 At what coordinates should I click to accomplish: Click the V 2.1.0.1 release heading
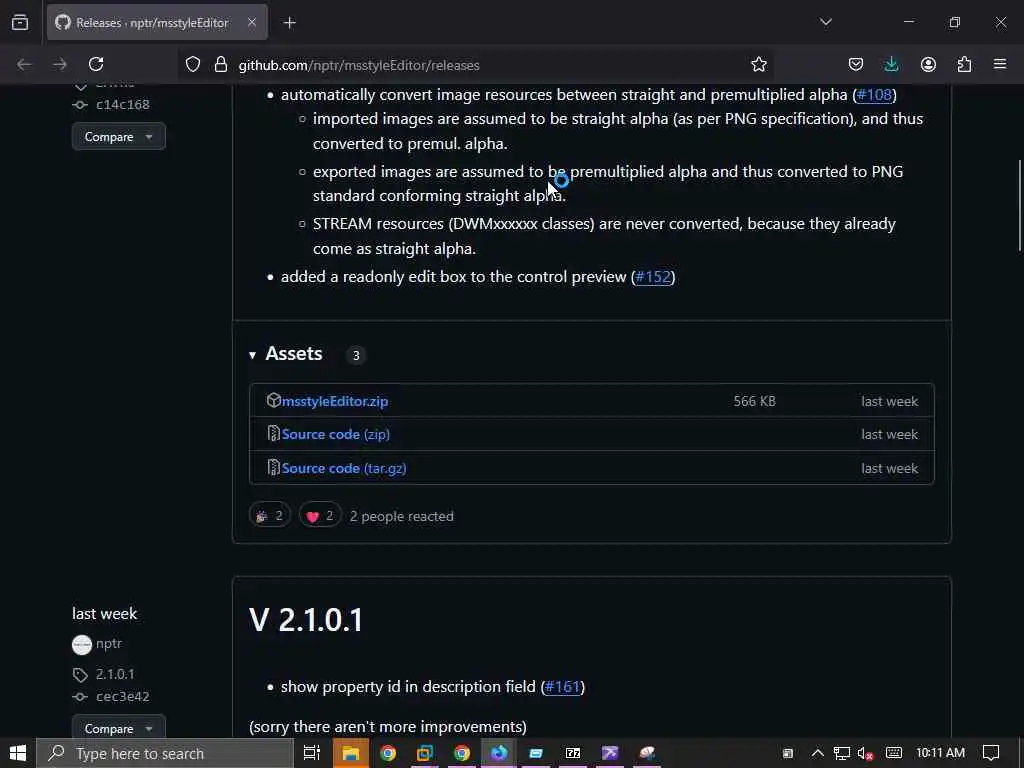[306, 619]
